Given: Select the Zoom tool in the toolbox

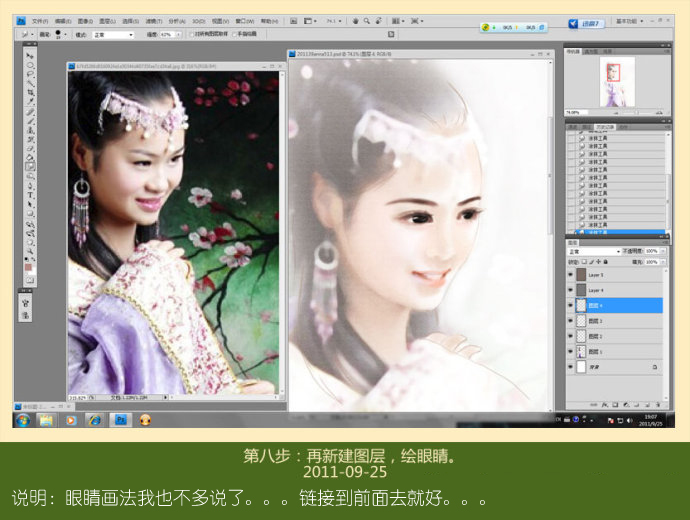Looking at the screenshot, I should click(x=30, y=252).
